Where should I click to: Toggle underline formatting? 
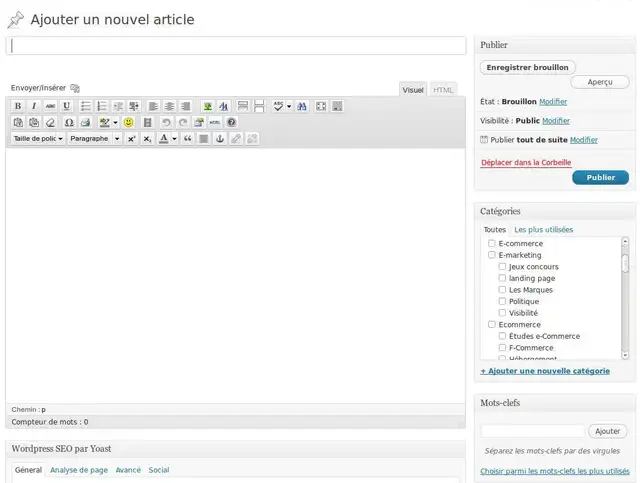pyautogui.click(x=67, y=107)
